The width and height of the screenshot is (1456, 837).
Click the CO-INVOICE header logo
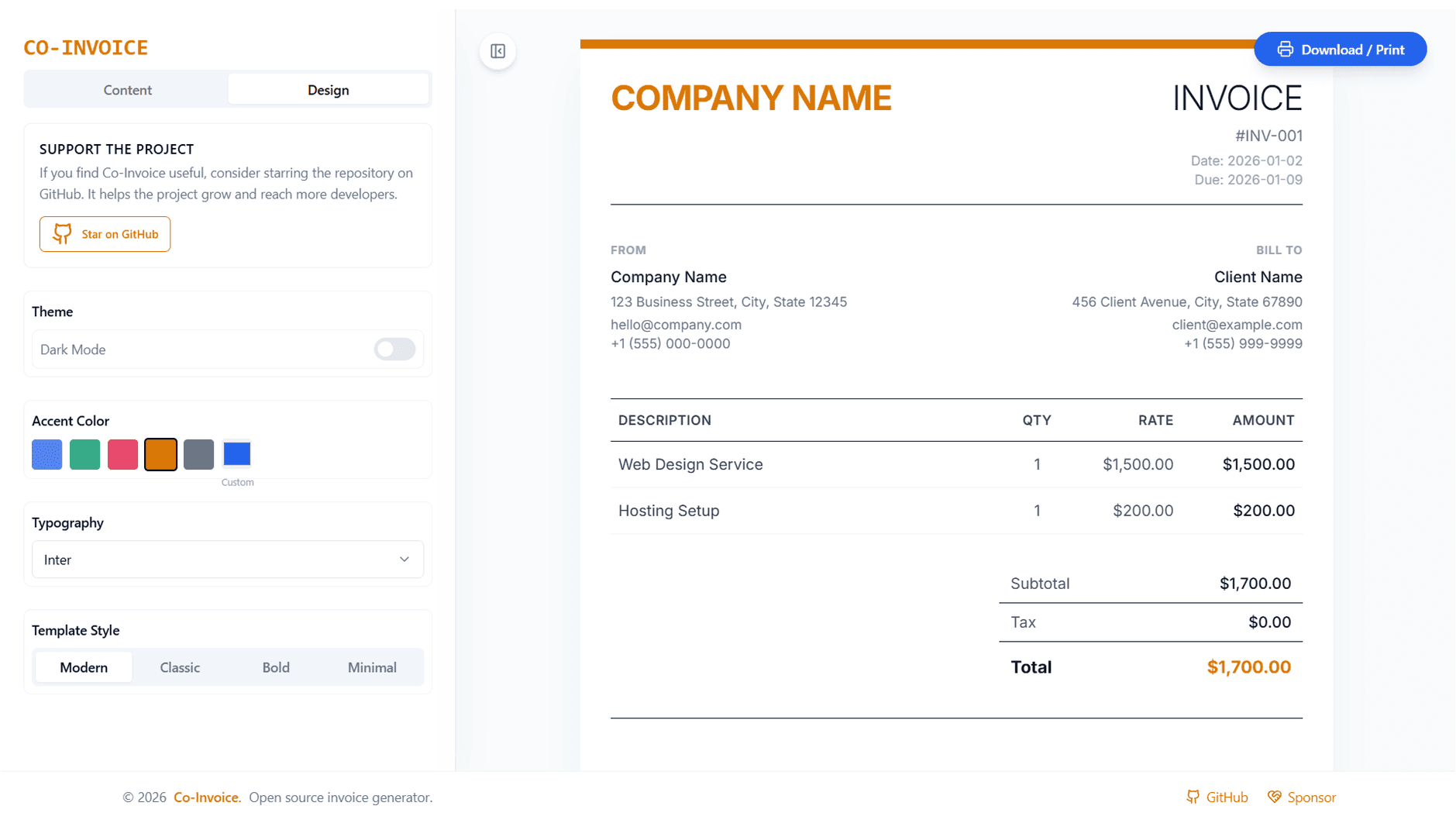85,47
